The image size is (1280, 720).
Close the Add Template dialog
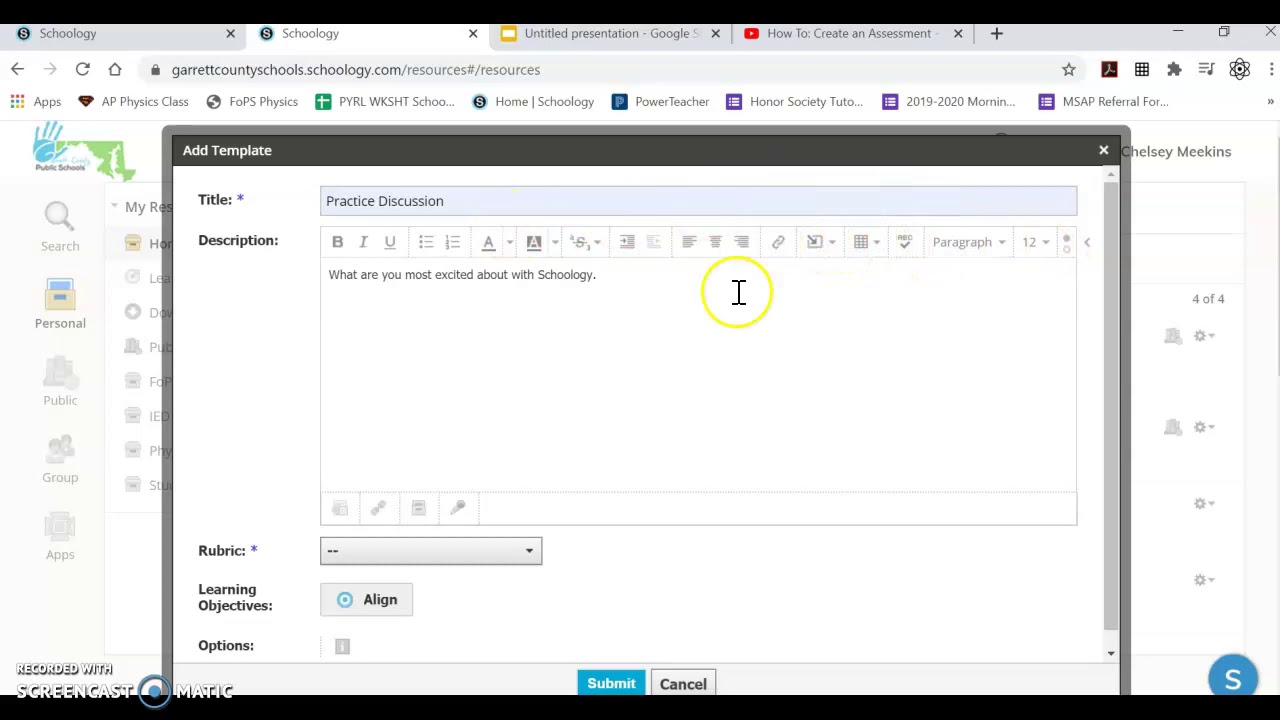click(1104, 150)
